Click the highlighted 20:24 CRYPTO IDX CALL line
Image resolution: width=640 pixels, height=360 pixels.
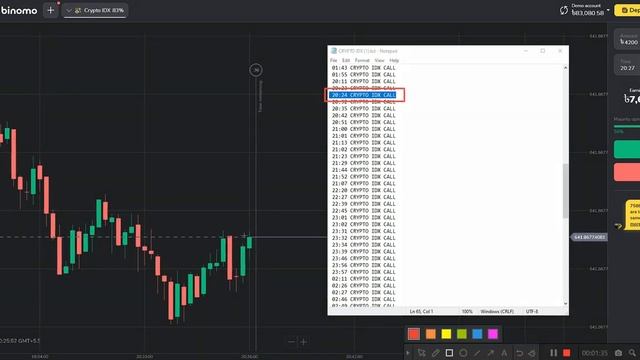click(x=364, y=95)
